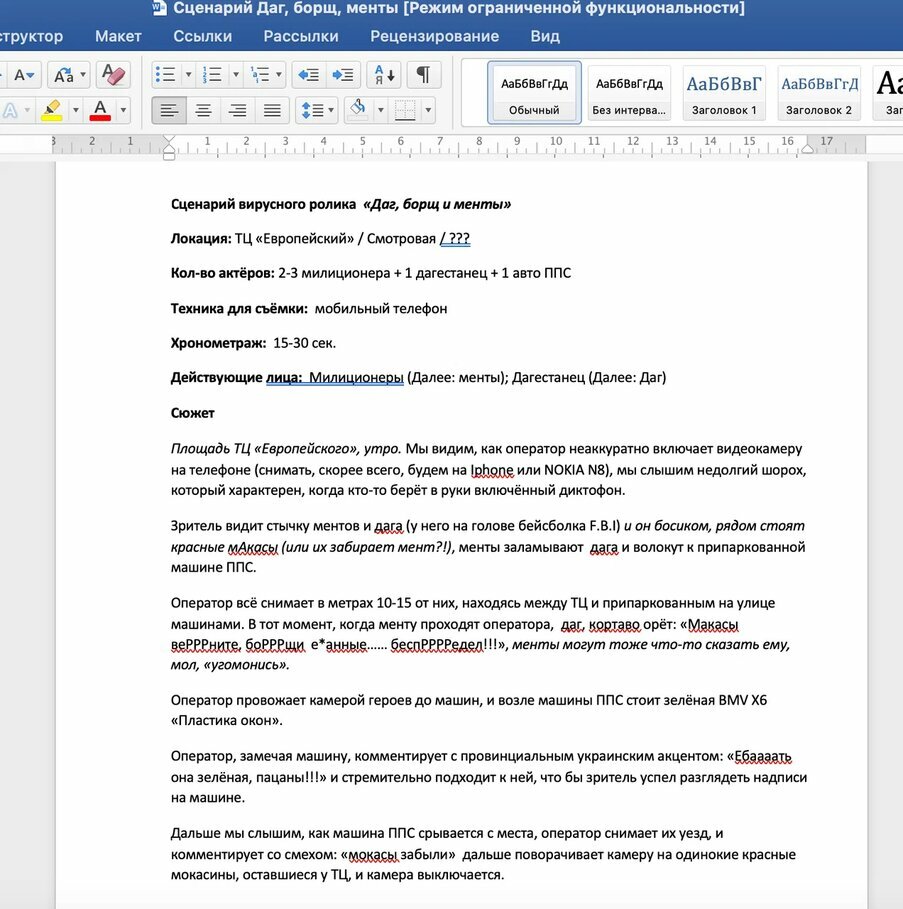Open the Макет tab
This screenshot has height=909, width=903.
(x=118, y=36)
